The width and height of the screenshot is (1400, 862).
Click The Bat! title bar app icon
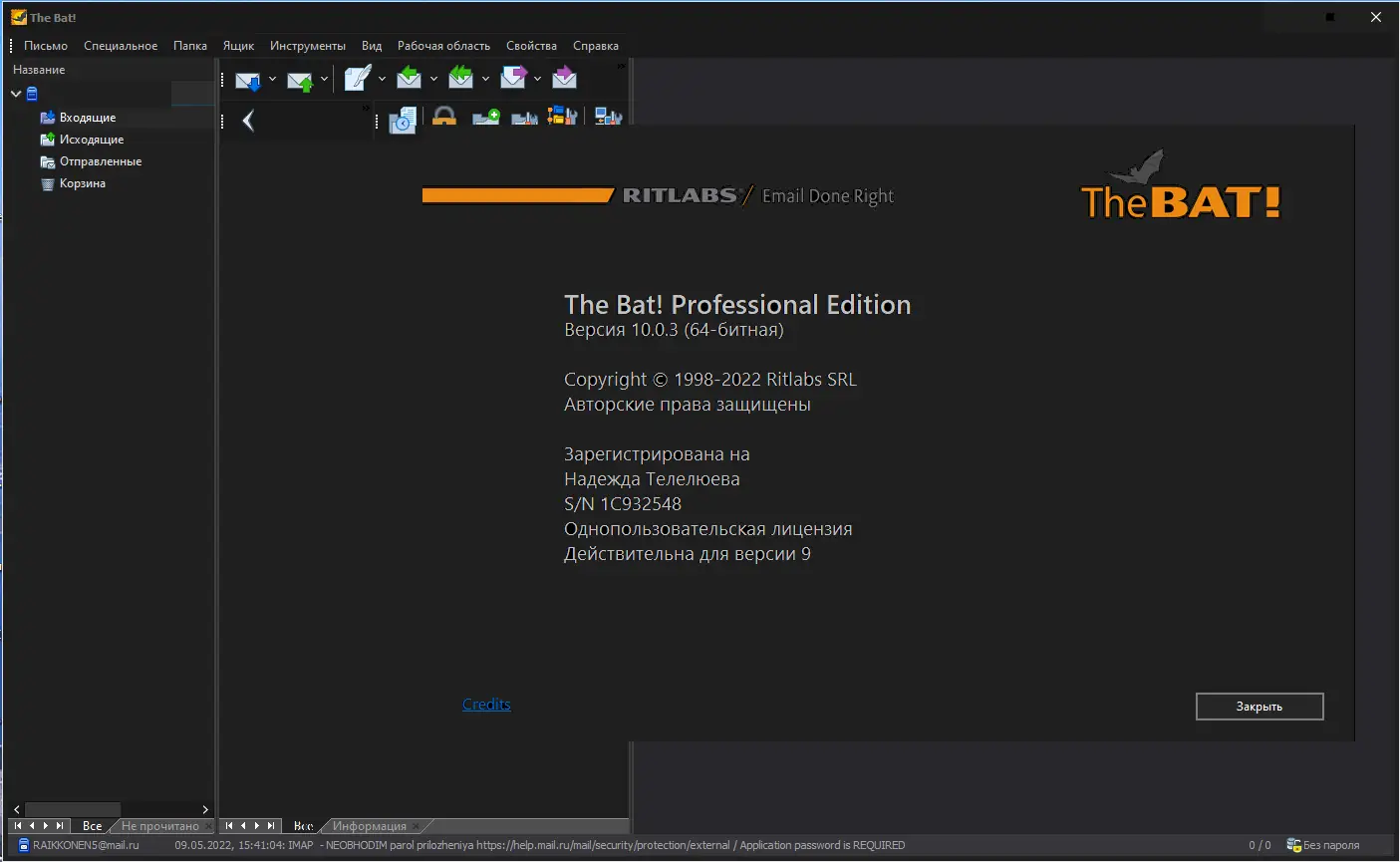click(x=18, y=17)
